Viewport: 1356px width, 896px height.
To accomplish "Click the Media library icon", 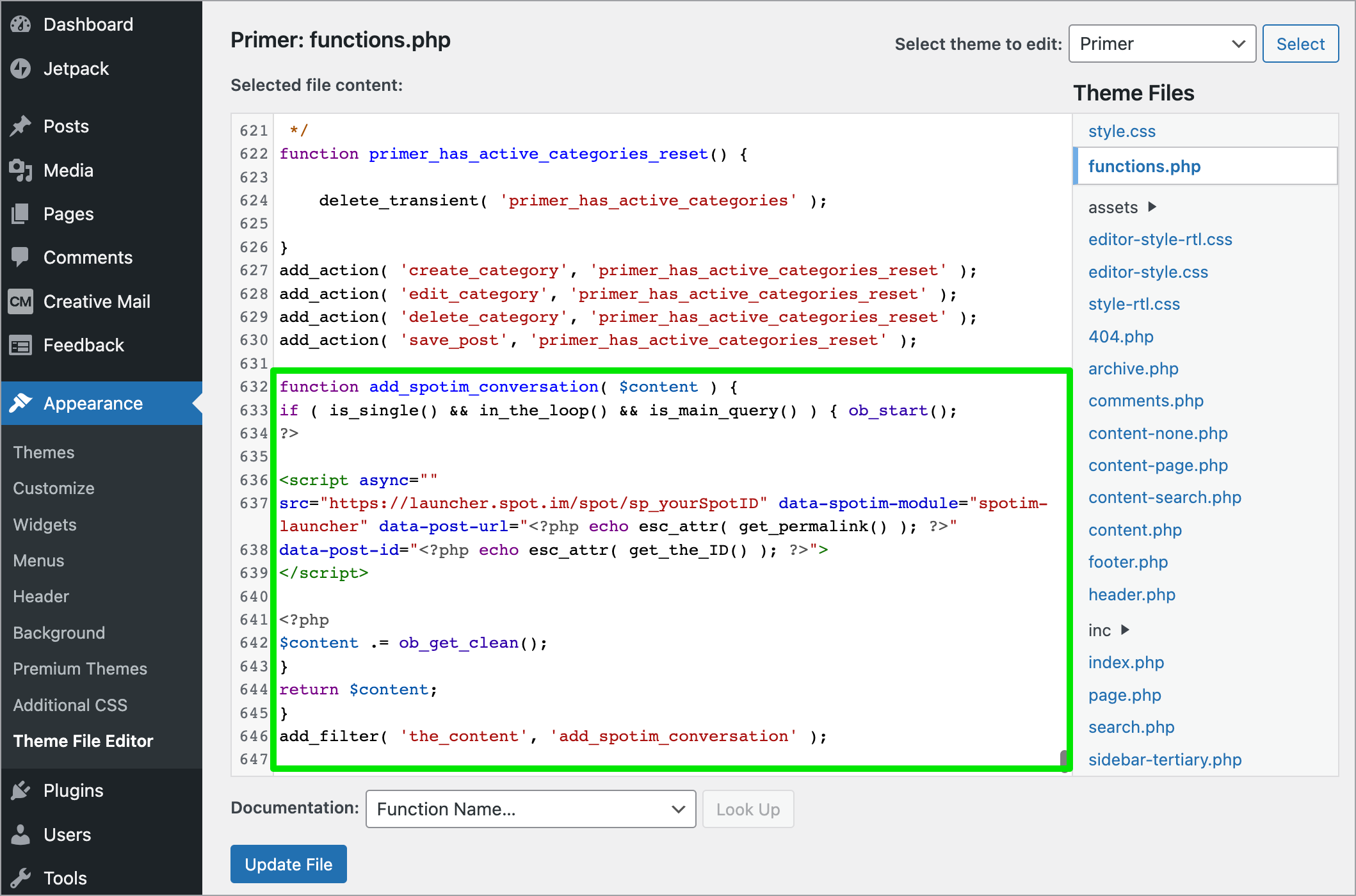I will point(20,170).
